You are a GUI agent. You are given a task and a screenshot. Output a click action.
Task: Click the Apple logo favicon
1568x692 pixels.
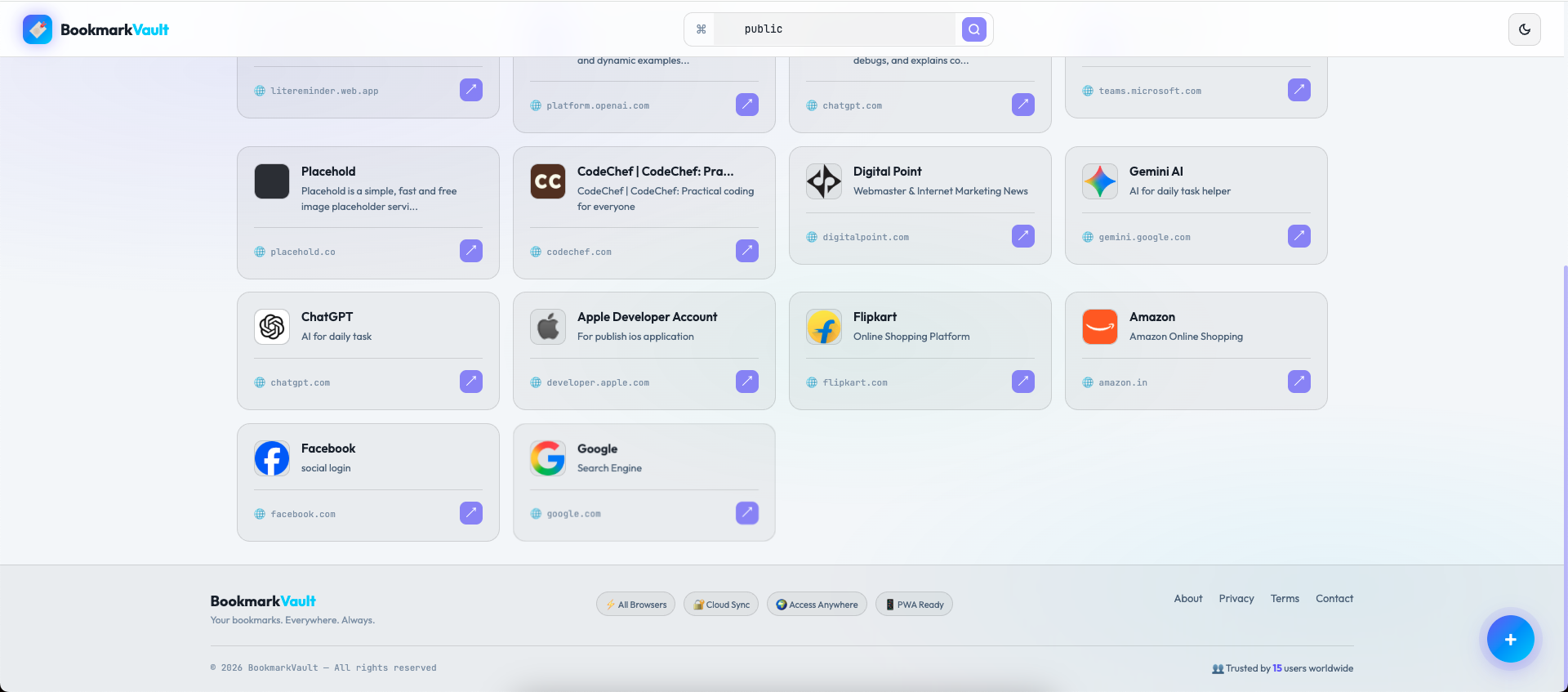click(x=548, y=327)
